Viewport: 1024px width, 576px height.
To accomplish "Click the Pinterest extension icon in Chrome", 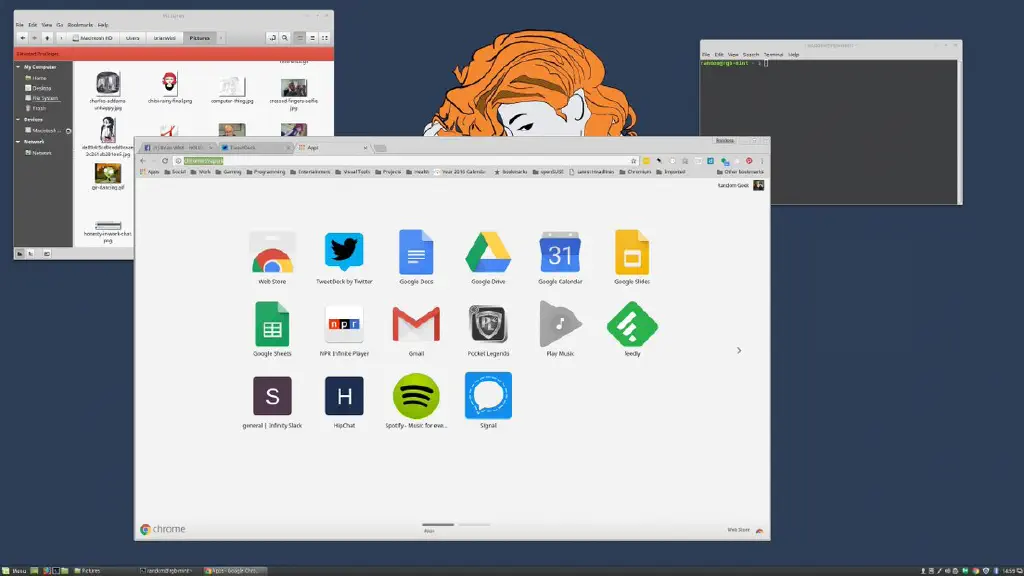I will pos(749,161).
